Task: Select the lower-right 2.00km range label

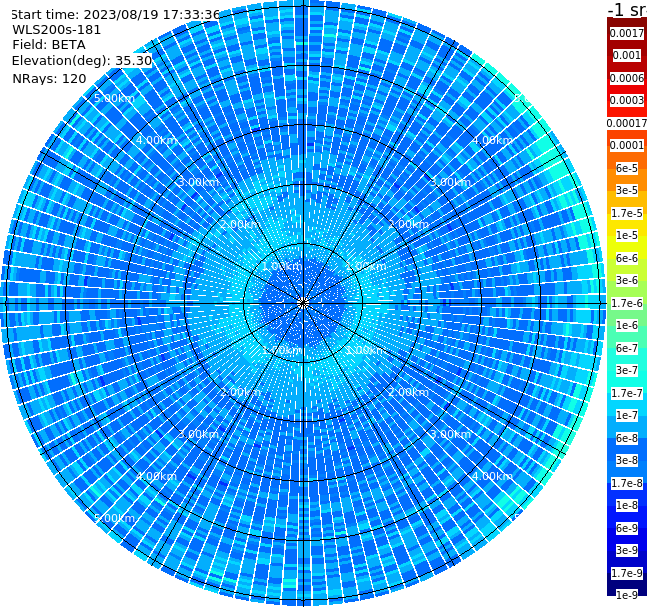Action: click(409, 392)
